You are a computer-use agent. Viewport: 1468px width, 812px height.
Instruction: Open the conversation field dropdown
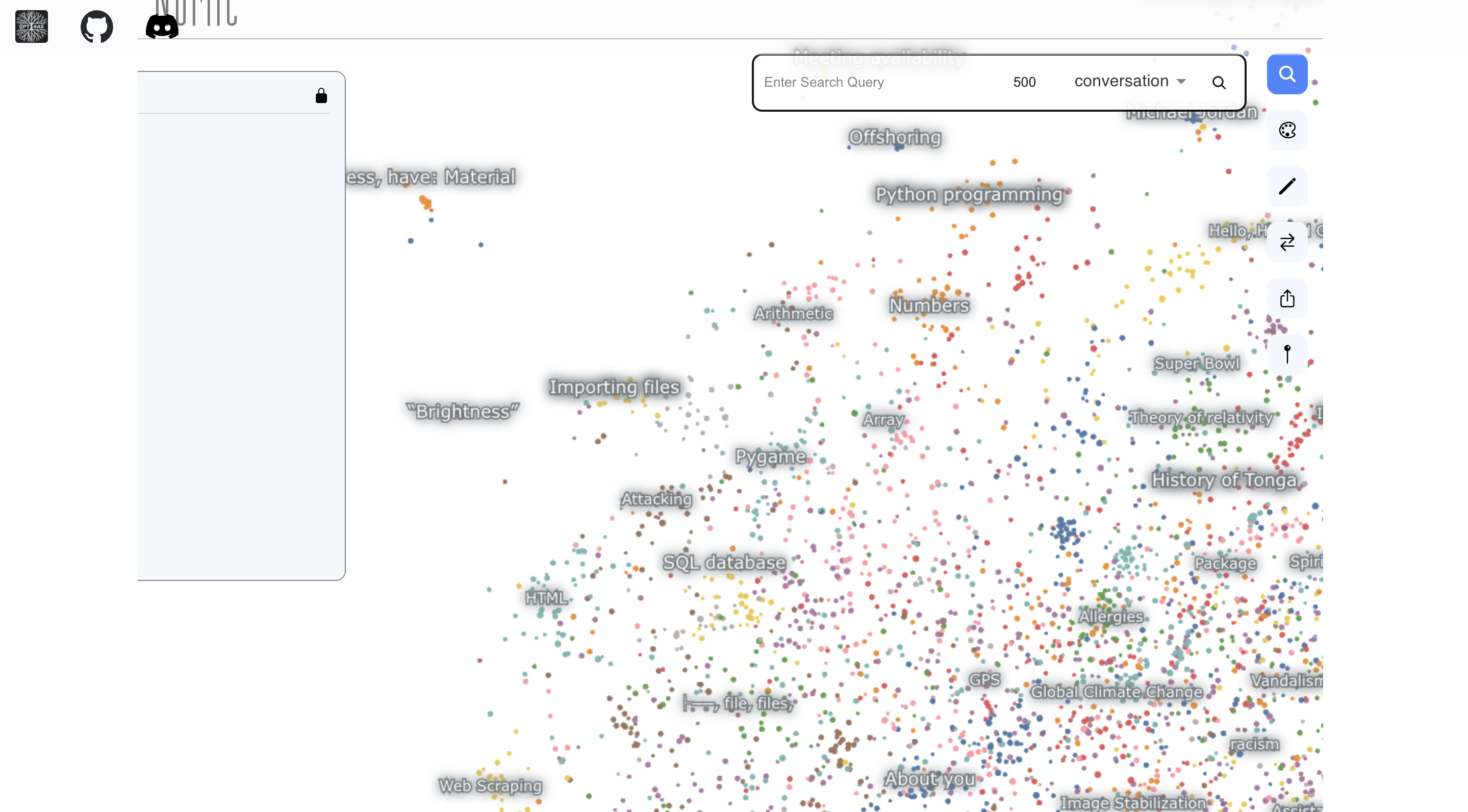(1129, 81)
